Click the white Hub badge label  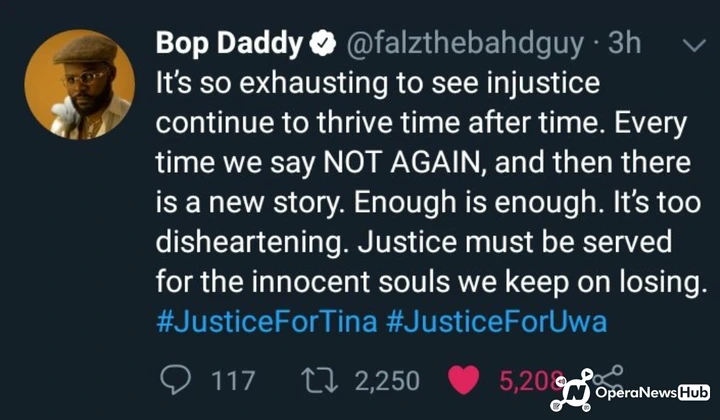click(694, 393)
